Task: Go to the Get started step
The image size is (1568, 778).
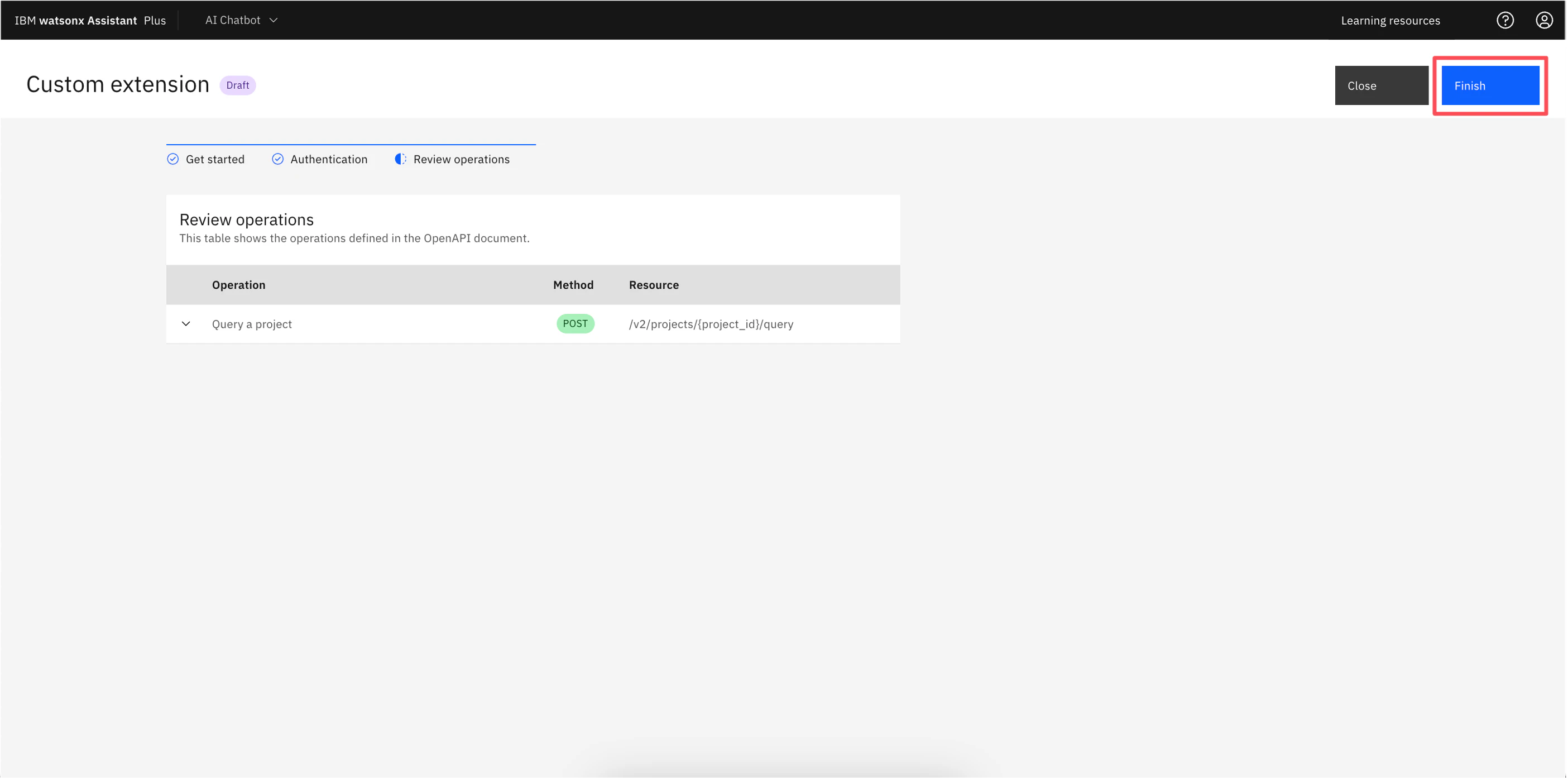Action: coord(215,159)
